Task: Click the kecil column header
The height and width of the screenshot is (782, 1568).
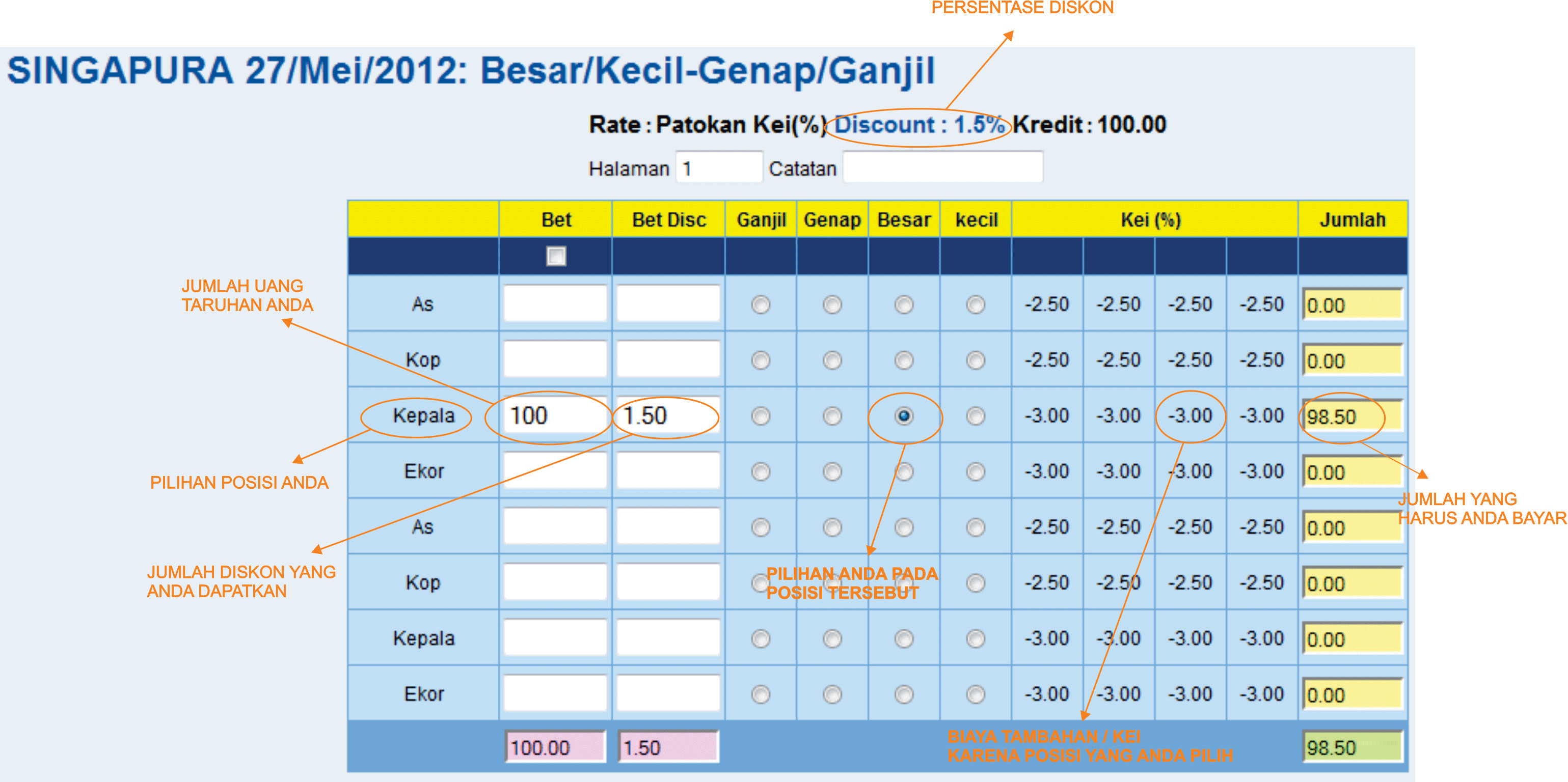Action: pos(976,220)
